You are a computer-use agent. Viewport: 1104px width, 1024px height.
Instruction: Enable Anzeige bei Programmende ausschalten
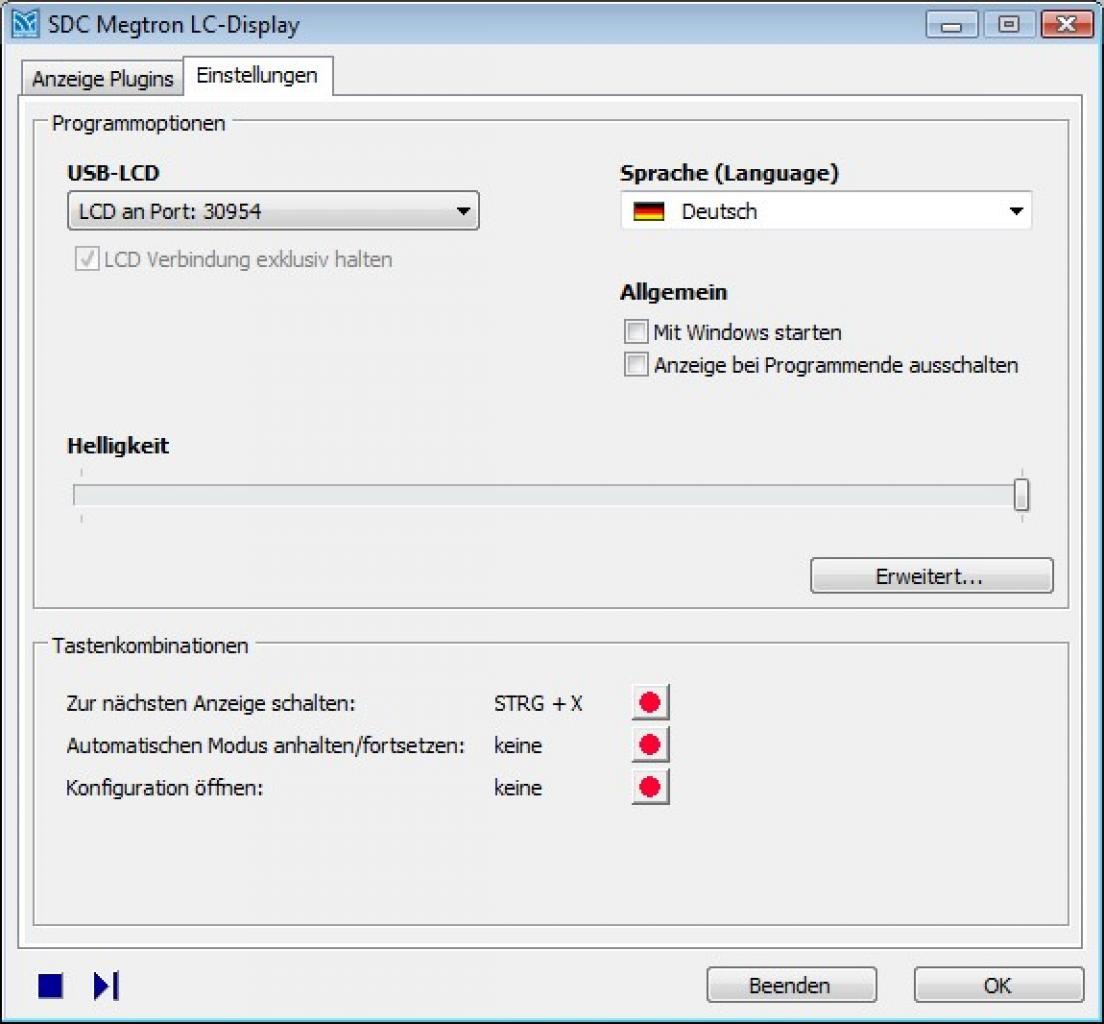click(x=636, y=365)
